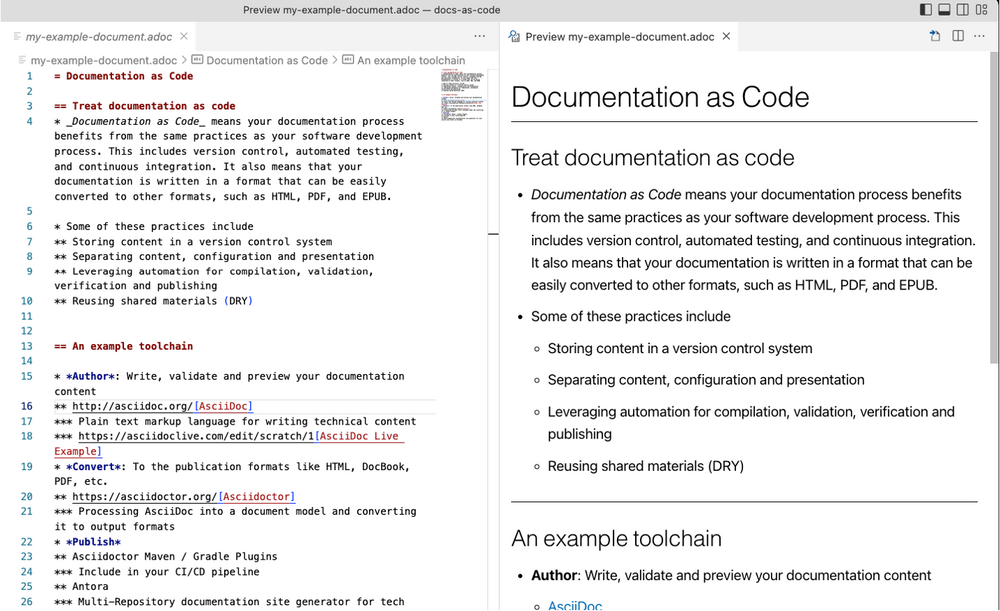Open more actions menu in left editor group
Screen dimensions: 1000x611
point(479,36)
